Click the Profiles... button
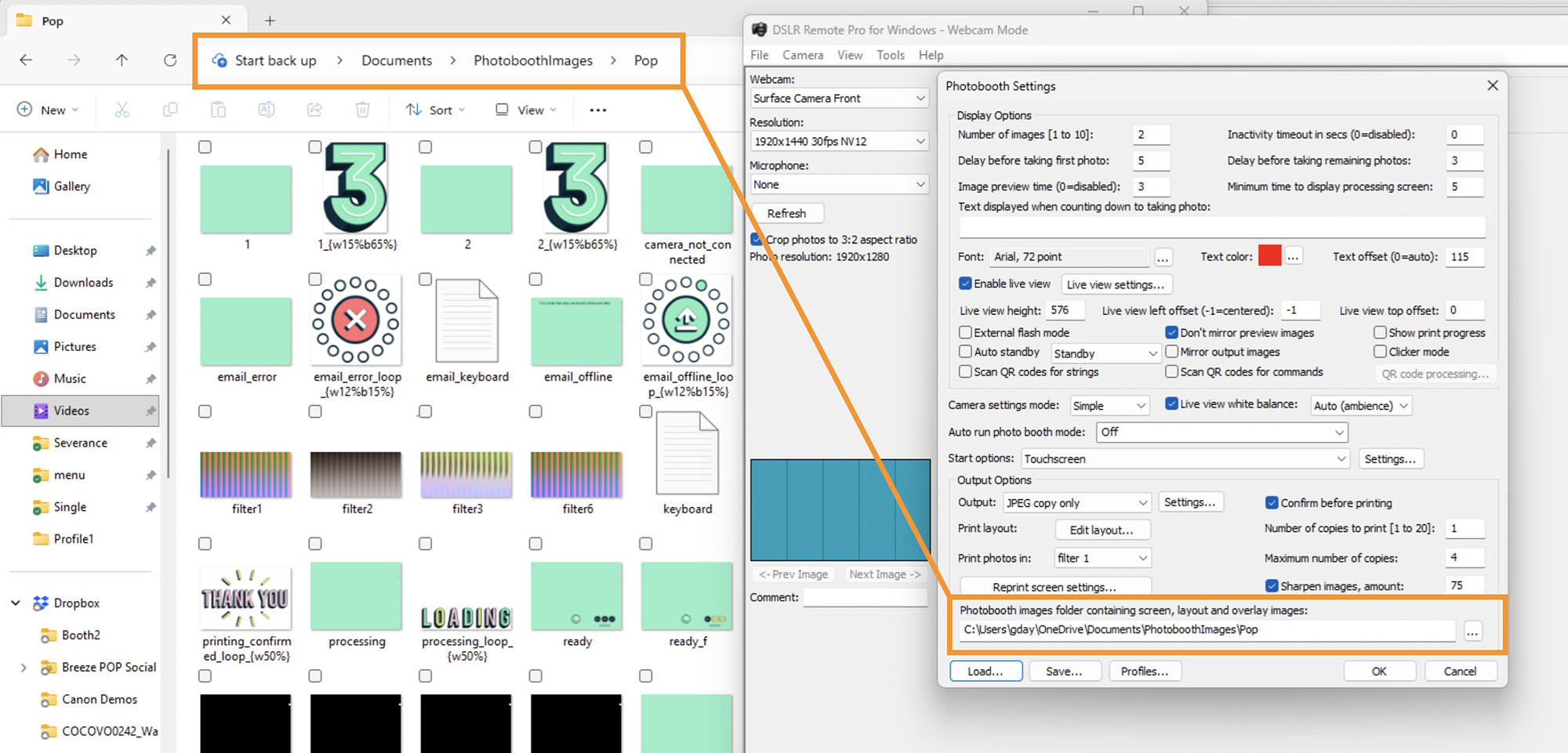The image size is (1568, 753). (1145, 672)
